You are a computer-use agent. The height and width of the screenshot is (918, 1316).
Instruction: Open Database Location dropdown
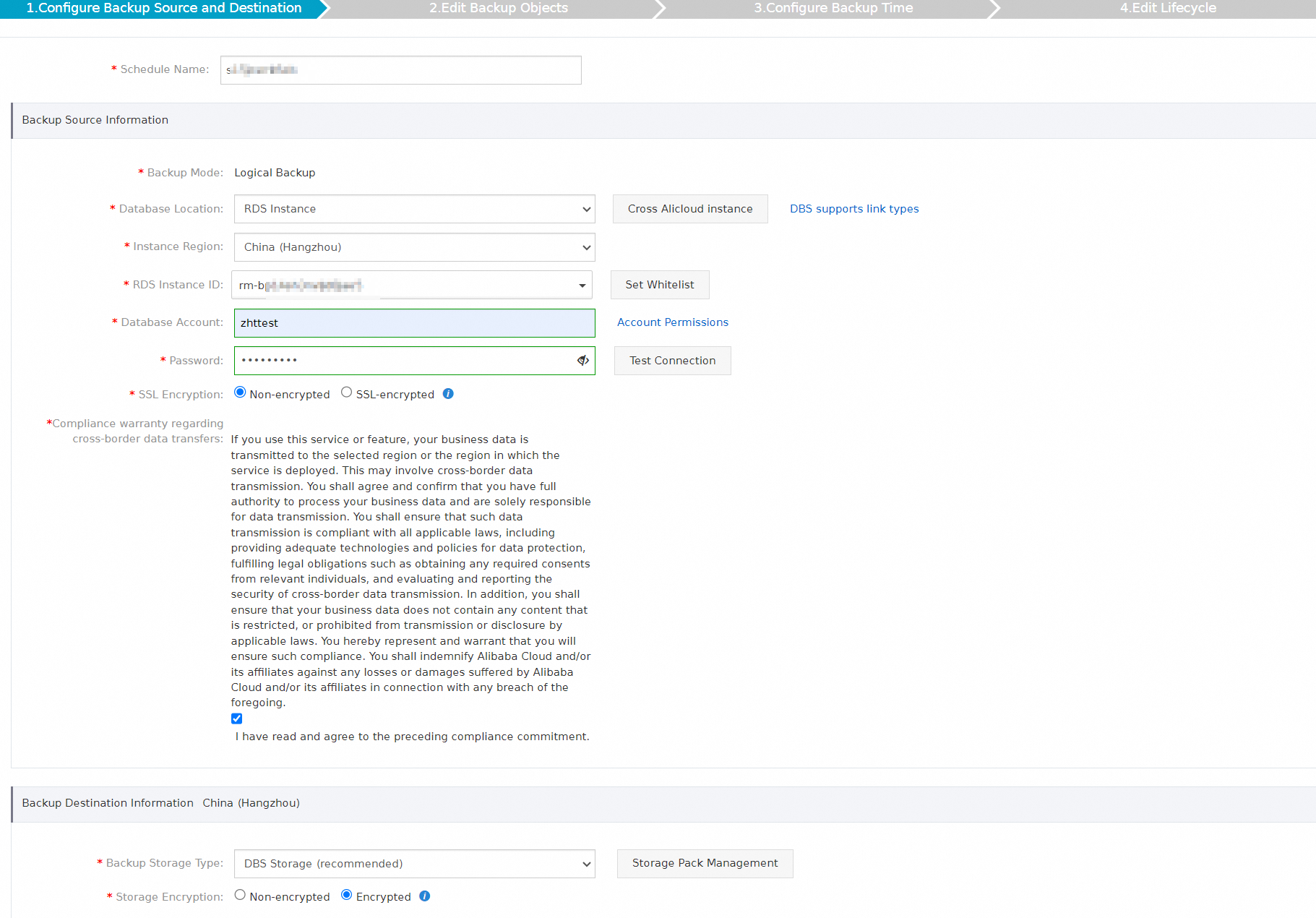[x=415, y=209]
